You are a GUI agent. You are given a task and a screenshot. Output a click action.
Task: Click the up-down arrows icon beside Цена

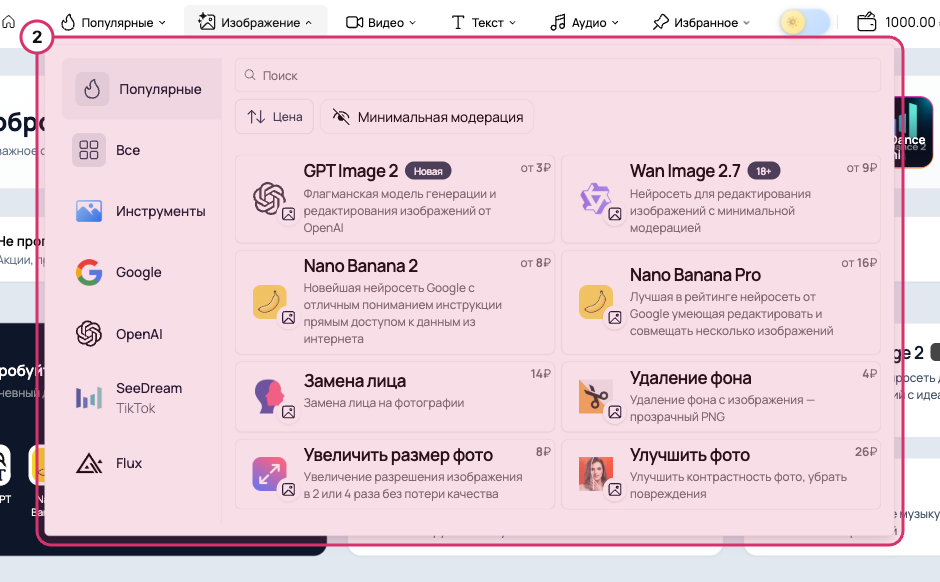tap(256, 116)
